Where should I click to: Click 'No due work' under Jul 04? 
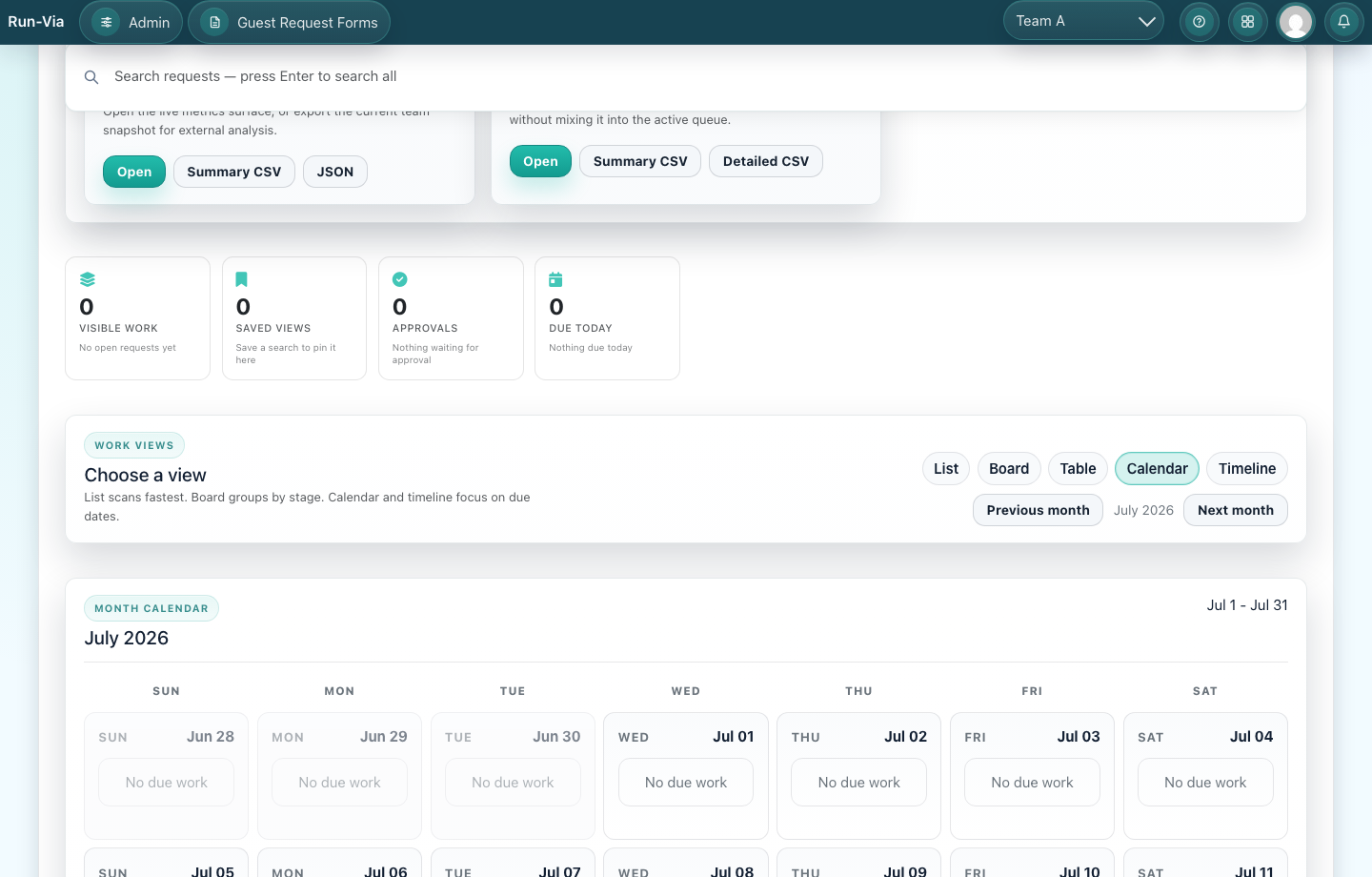[1205, 783]
